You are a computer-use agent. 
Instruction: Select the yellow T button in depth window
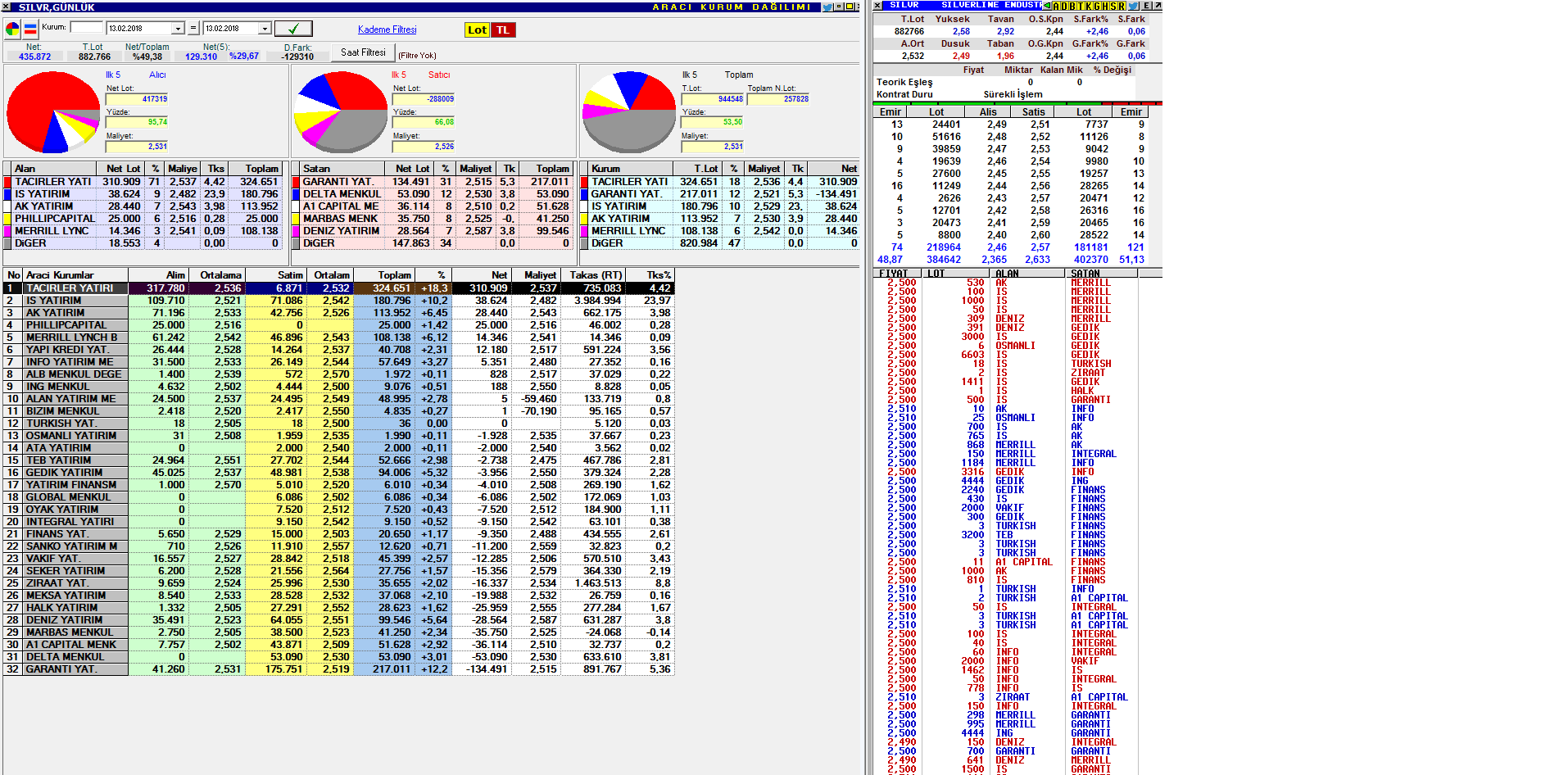point(1081,6)
